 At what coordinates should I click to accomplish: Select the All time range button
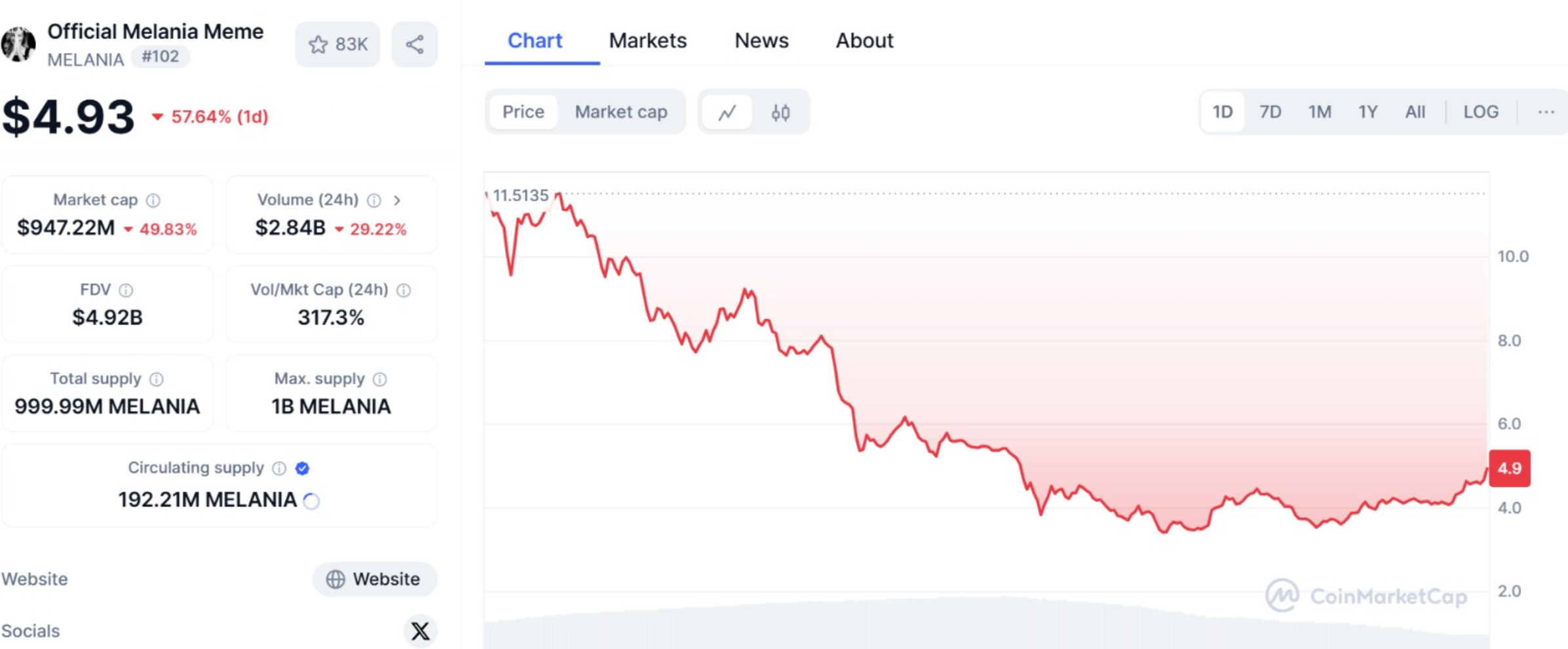point(1415,112)
